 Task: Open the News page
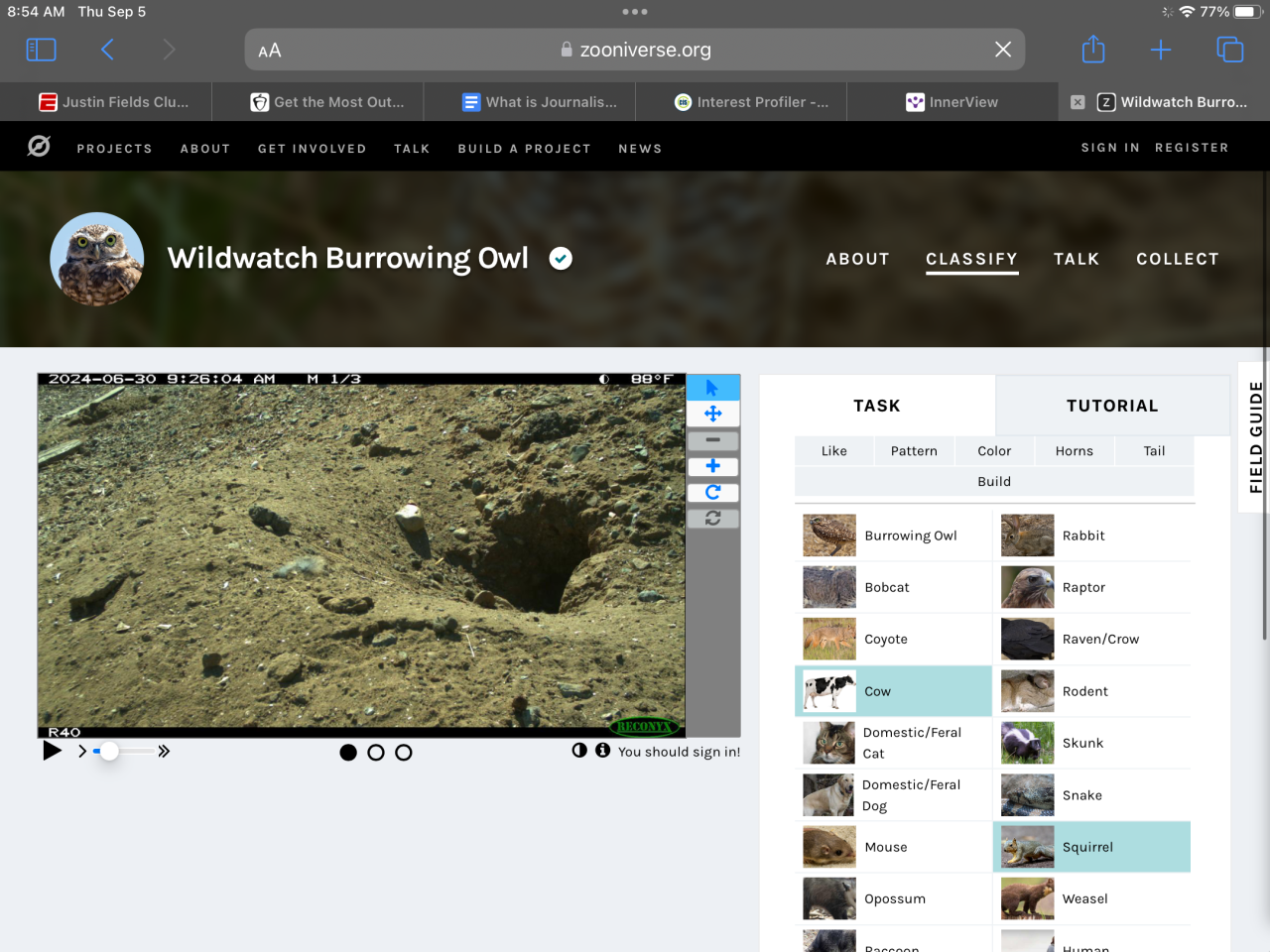coord(640,149)
